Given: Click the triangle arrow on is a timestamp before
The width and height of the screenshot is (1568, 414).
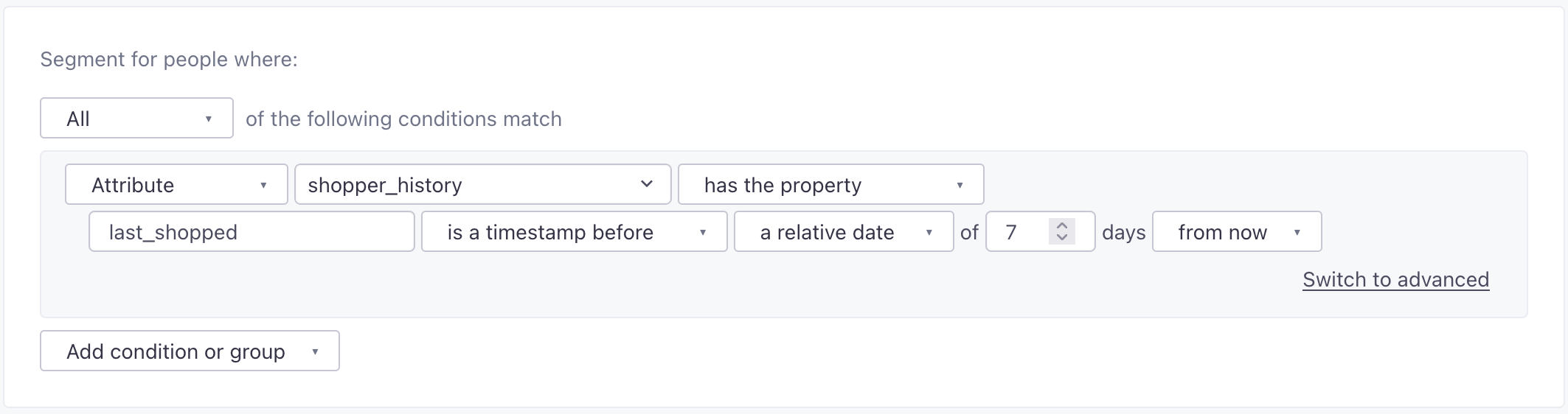Looking at the screenshot, I should tap(703, 232).
